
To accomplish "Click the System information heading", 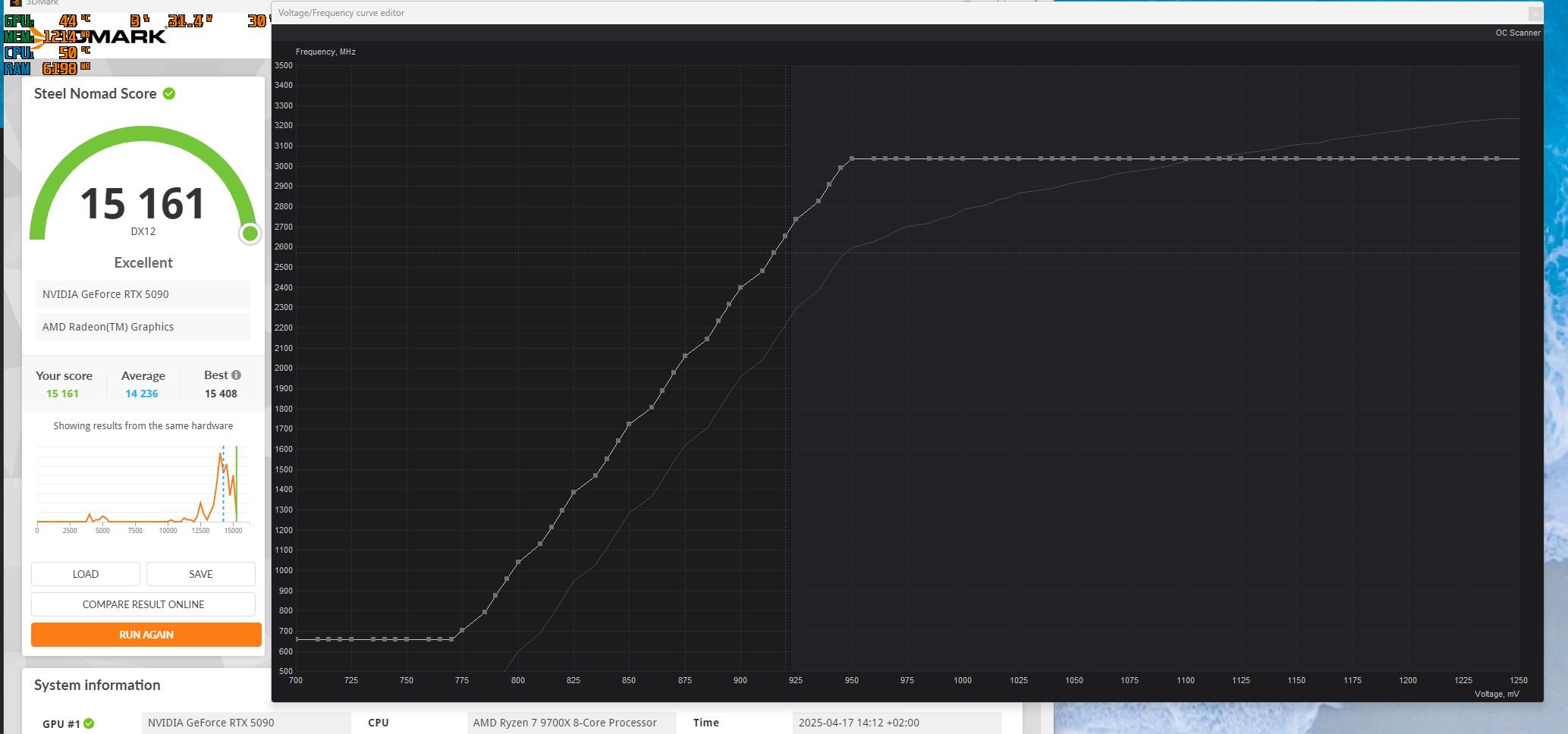I will [97, 685].
